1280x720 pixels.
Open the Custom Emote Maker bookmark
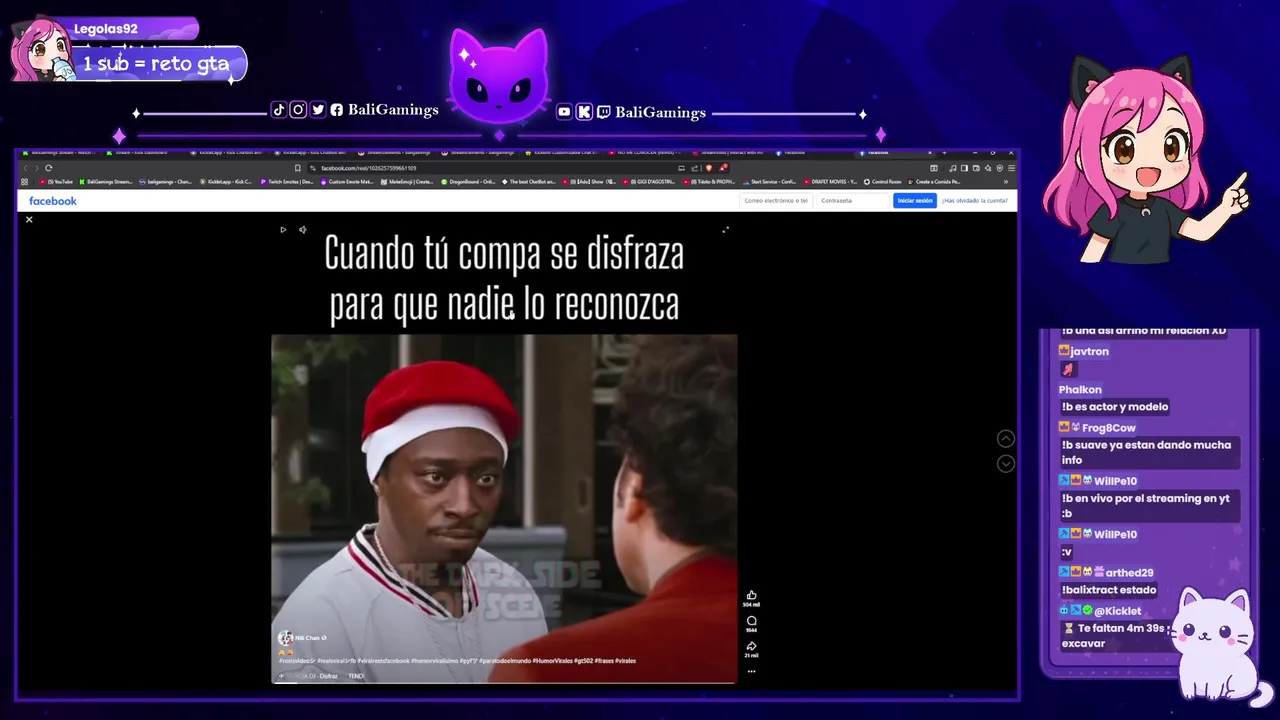347,182
